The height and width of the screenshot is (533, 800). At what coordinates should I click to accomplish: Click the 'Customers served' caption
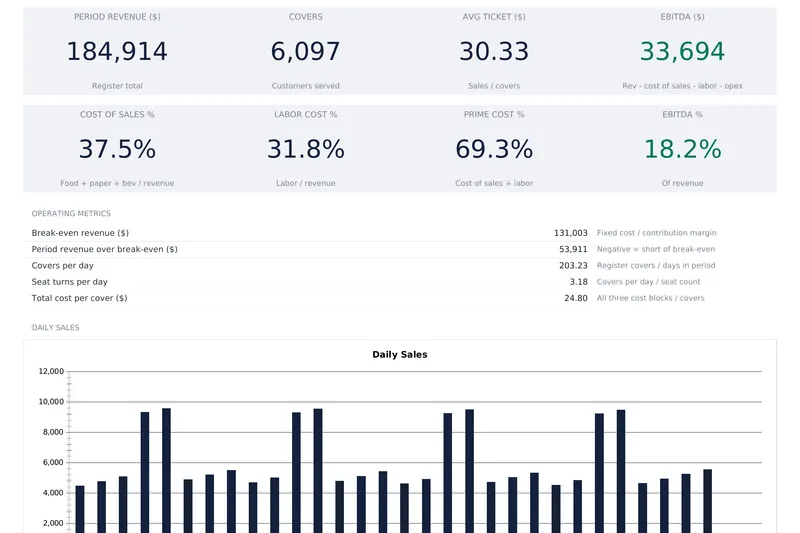[x=305, y=86]
